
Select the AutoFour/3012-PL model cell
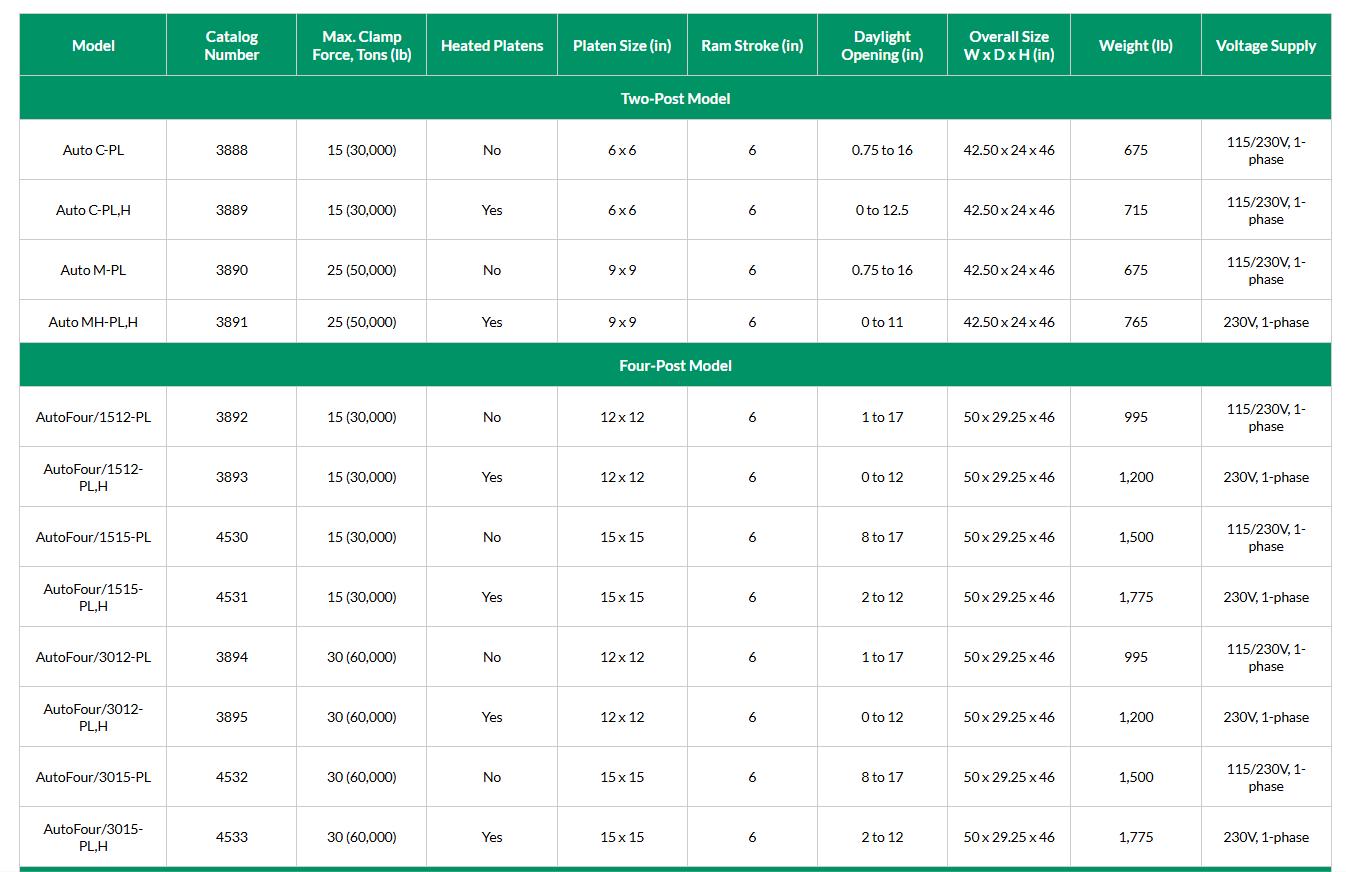(x=93, y=657)
